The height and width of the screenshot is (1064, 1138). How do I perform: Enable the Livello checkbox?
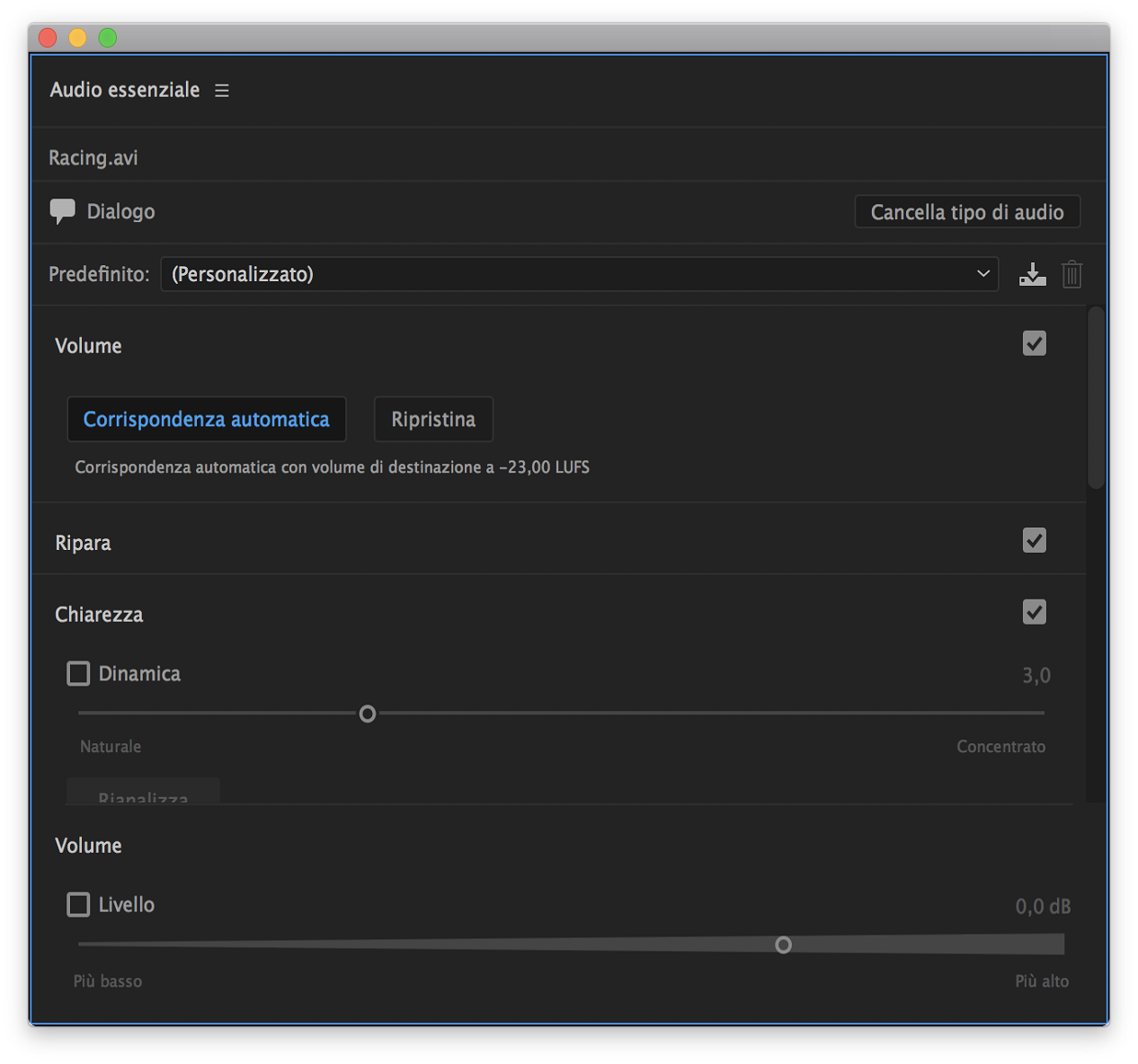(x=79, y=905)
